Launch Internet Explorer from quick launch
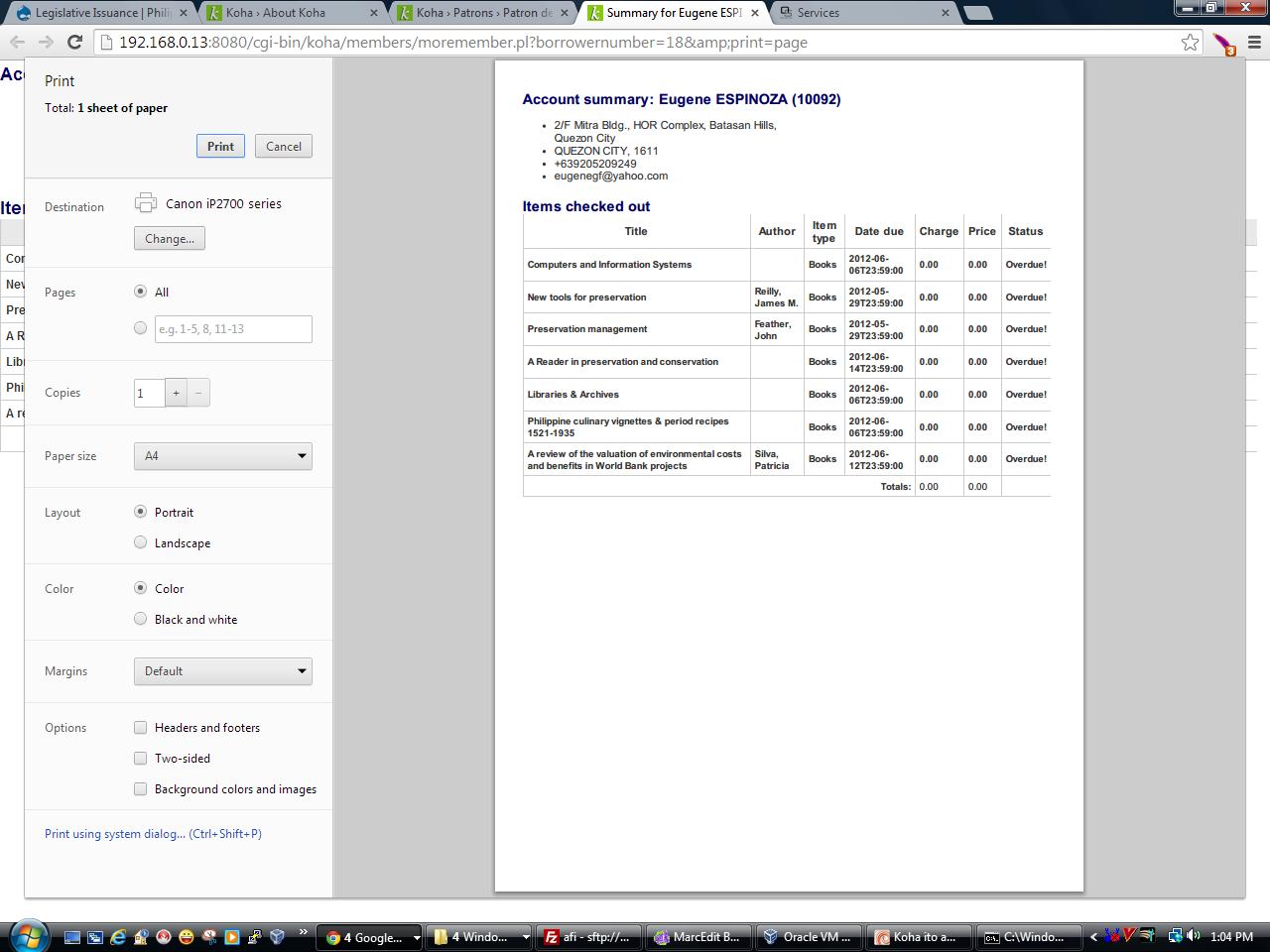The height and width of the screenshot is (952, 1270). pos(117,936)
